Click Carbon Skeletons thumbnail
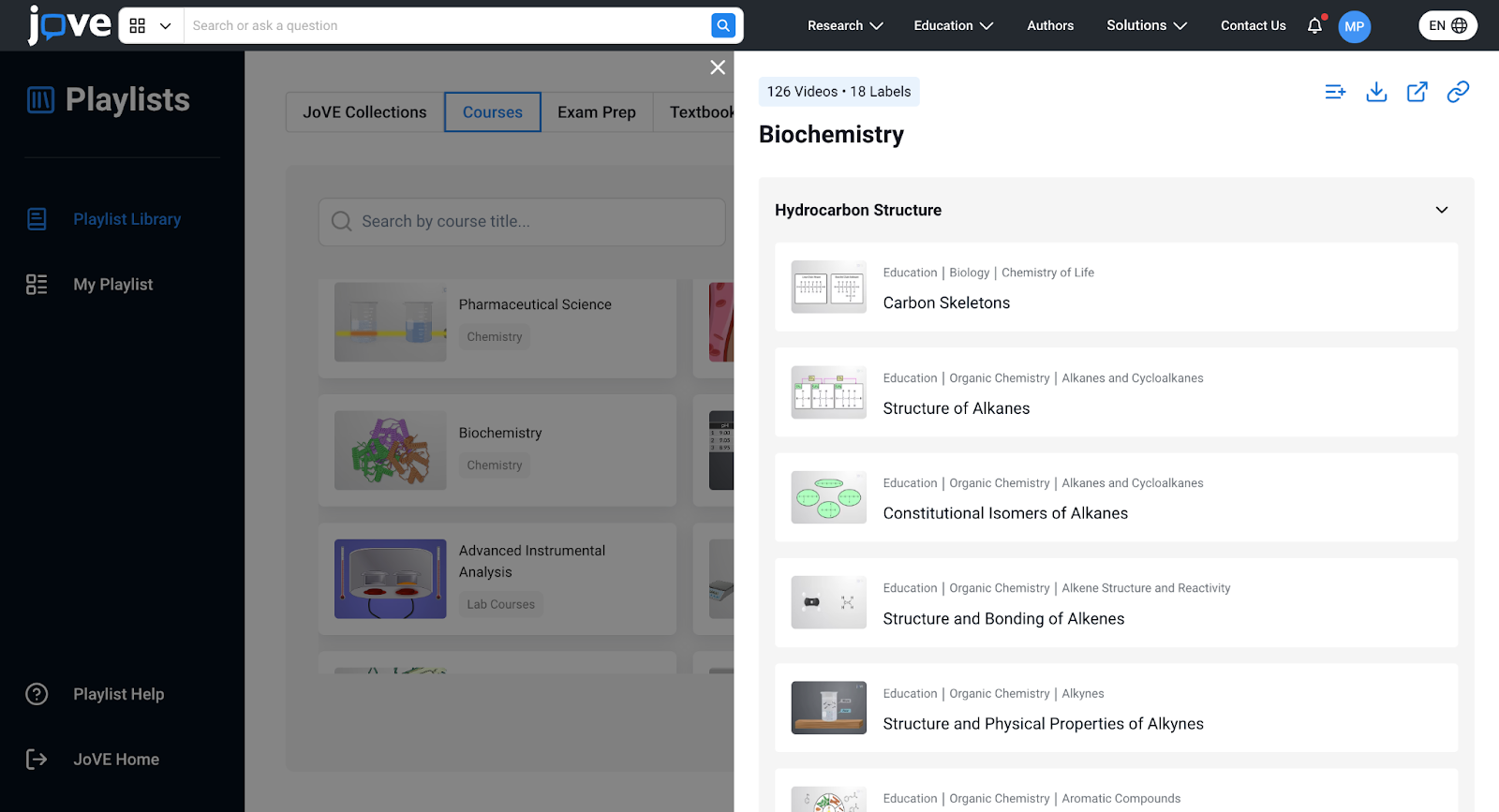The height and width of the screenshot is (812, 1499). click(x=829, y=287)
